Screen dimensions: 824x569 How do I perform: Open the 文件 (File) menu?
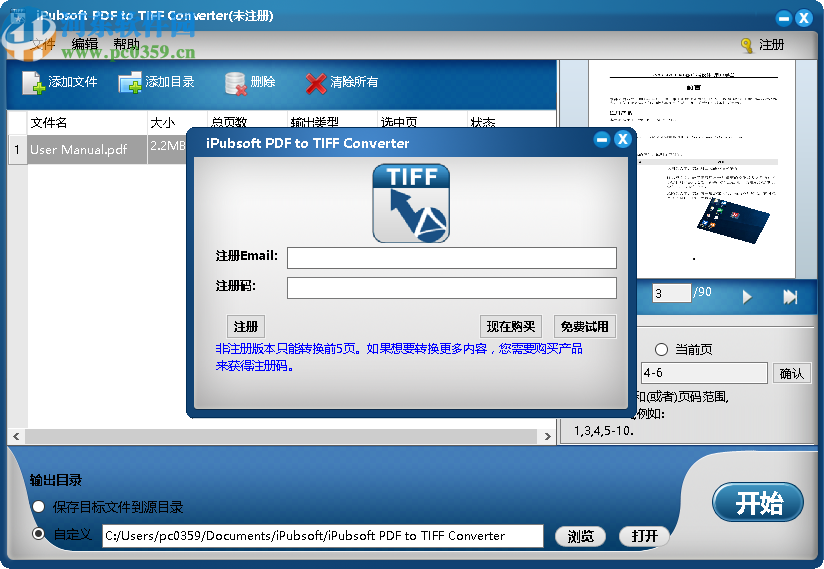point(43,44)
